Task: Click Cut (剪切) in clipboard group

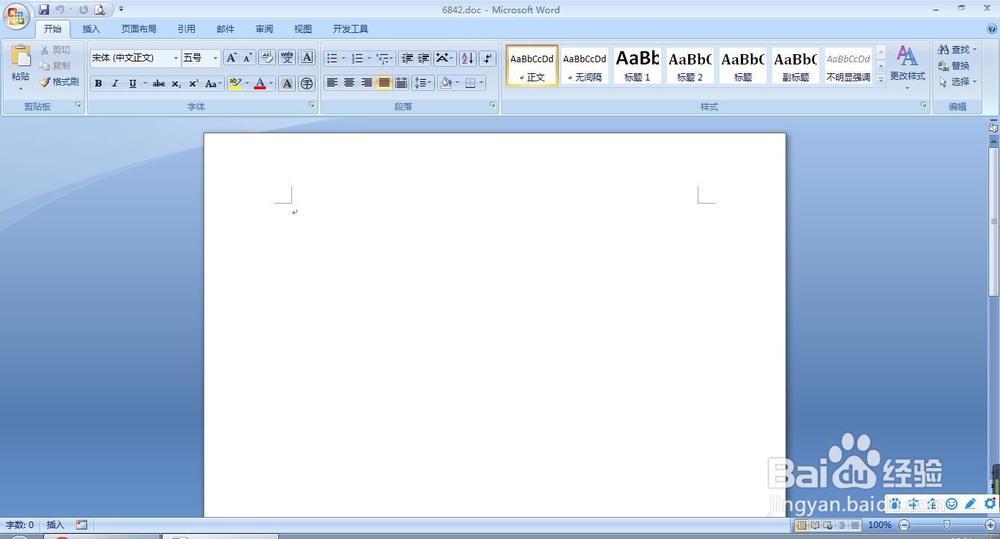Action: (55, 50)
